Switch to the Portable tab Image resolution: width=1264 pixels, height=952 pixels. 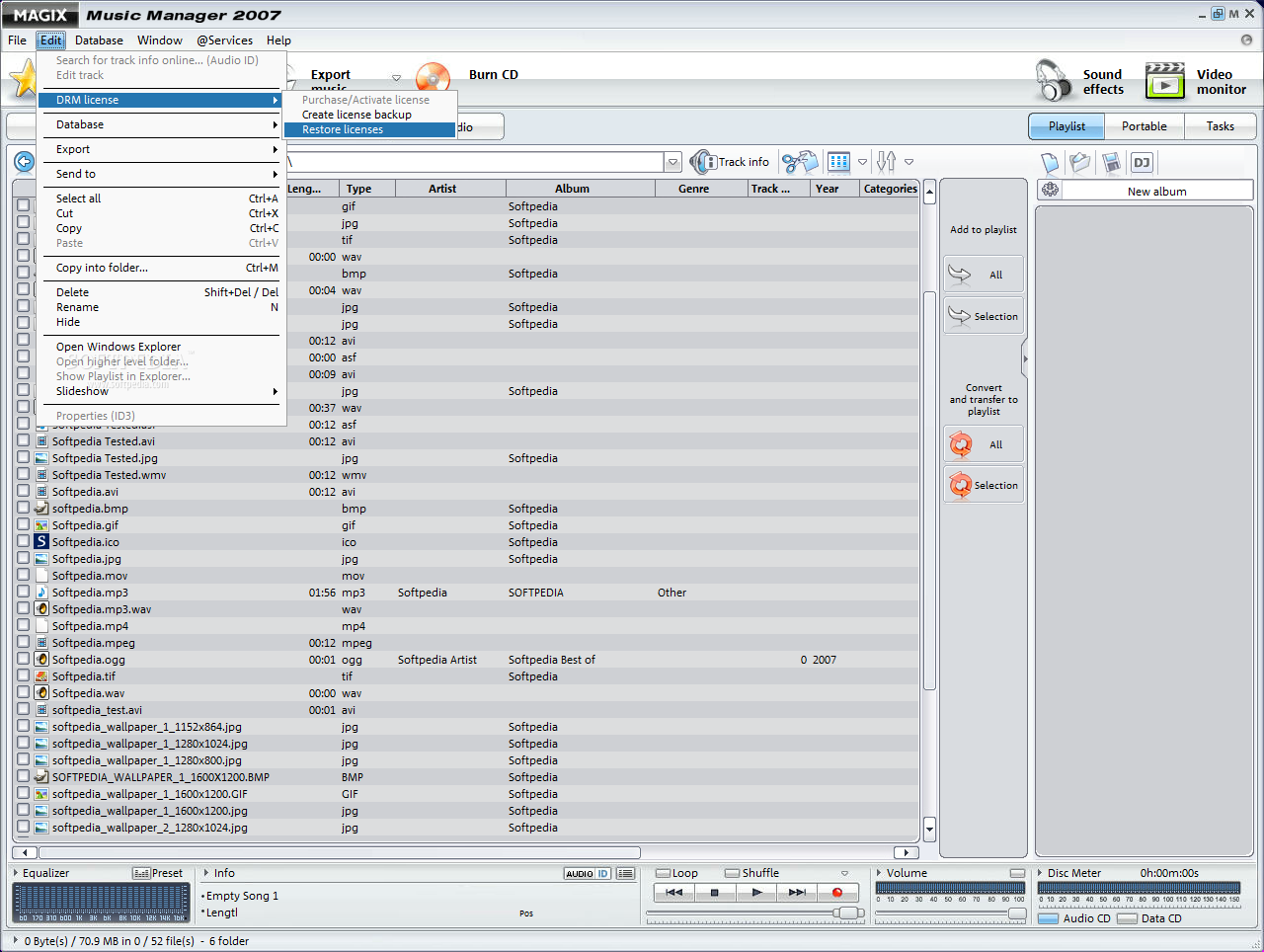[x=1145, y=126]
